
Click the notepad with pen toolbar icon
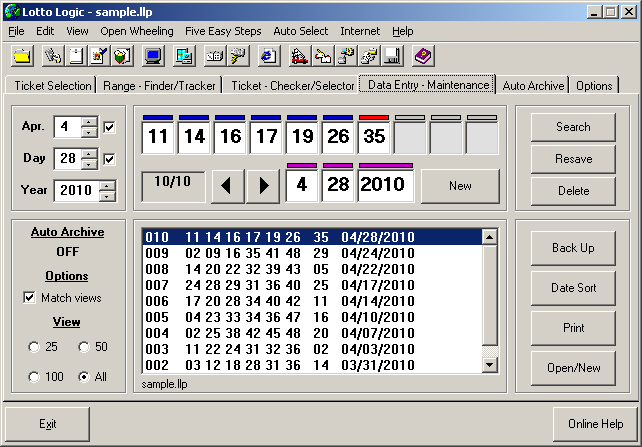(x=99, y=56)
